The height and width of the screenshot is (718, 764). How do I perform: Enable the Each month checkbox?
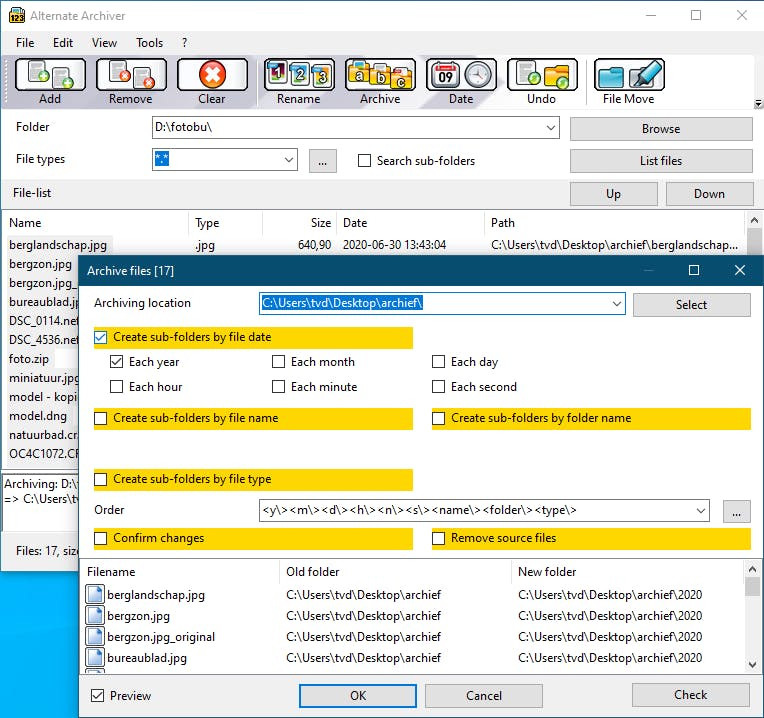tap(278, 361)
